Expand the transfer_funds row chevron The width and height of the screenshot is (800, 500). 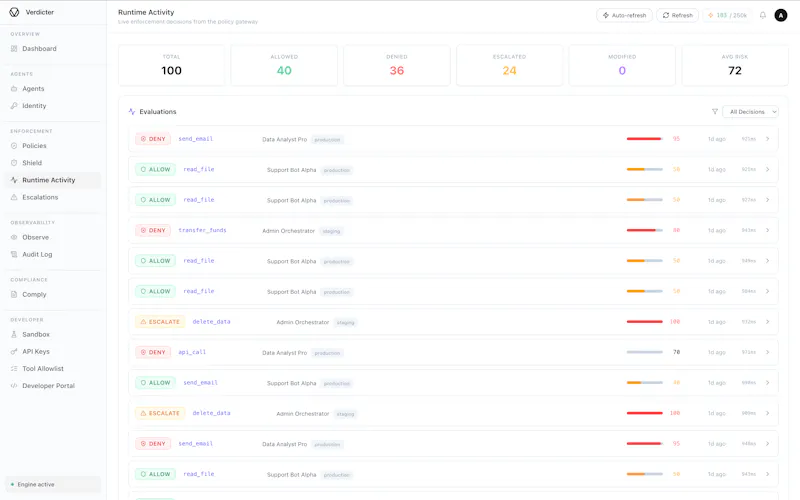[x=767, y=230]
